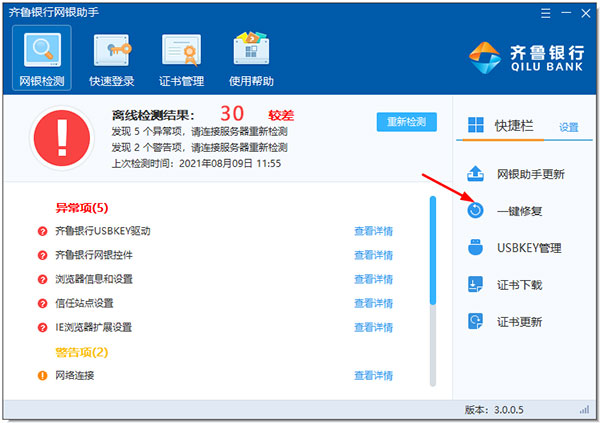Click the 警告项(2) section heading

(82, 352)
